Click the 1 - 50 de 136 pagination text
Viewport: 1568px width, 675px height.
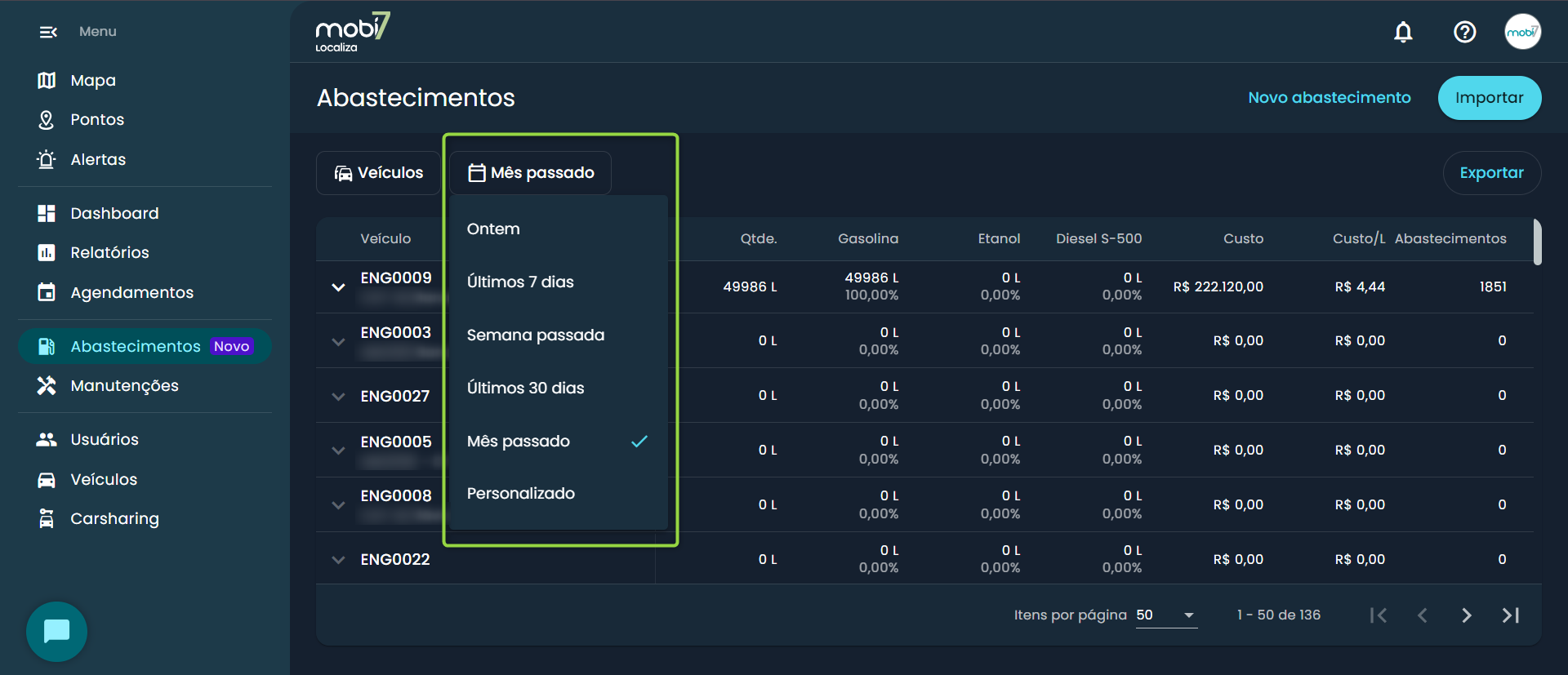pyautogui.click(x=1278, y=615)
